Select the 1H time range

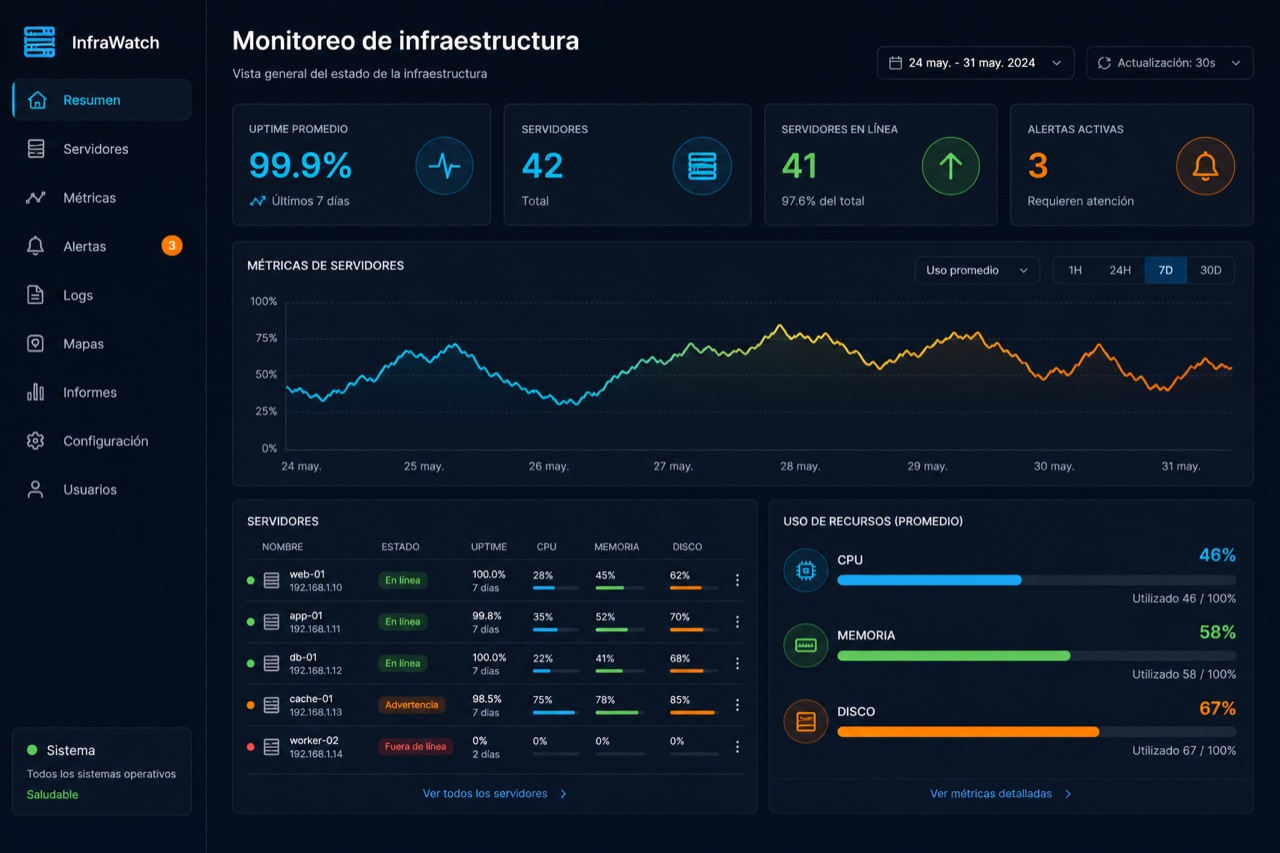tap(1075, 270)
